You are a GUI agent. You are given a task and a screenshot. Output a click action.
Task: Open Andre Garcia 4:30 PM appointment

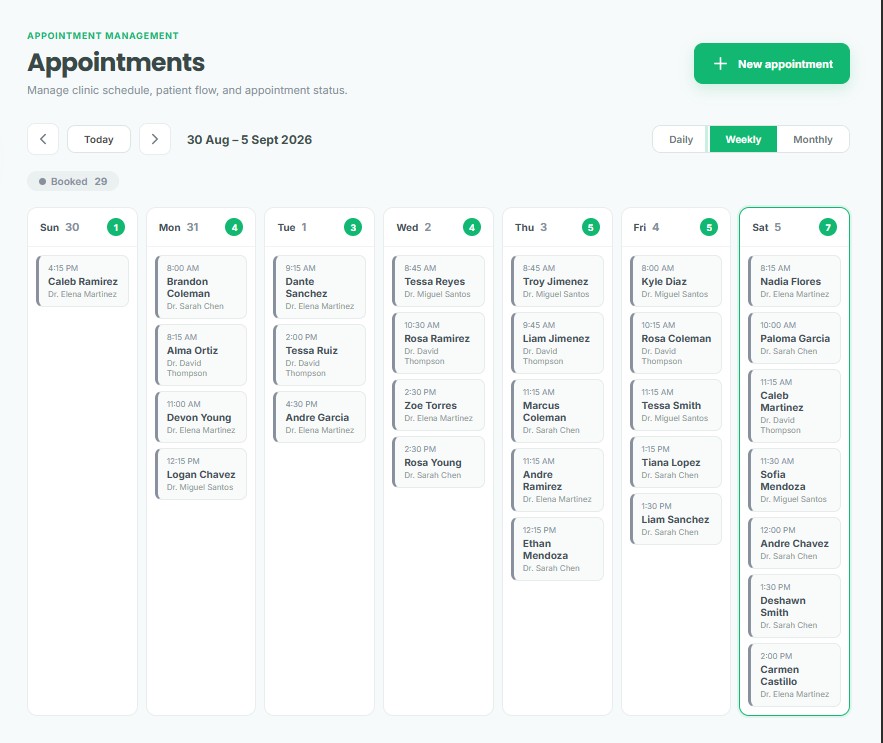pyautogui.click(x=319, y=417)
